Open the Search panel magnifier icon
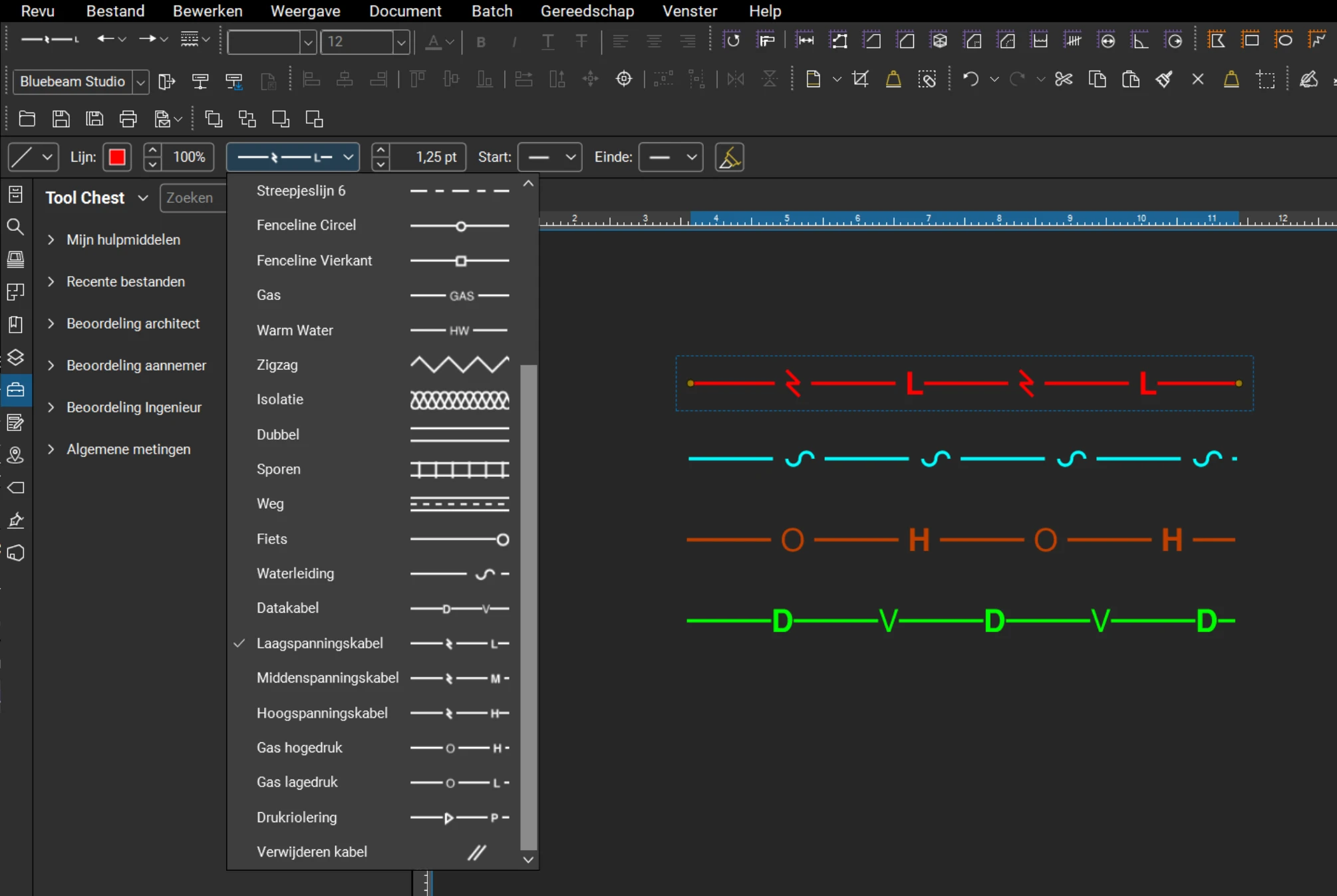 click(x=15, y=226)
